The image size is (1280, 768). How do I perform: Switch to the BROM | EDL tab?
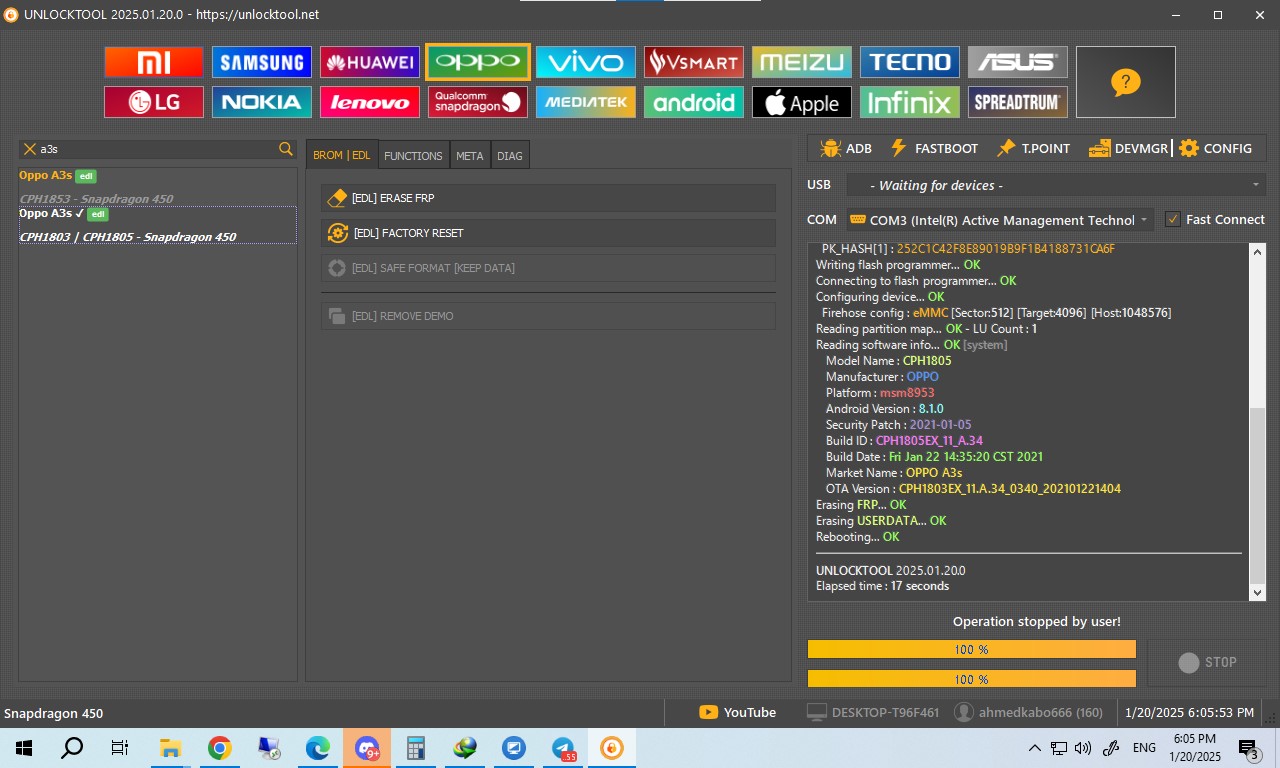[x=342, y=155]
